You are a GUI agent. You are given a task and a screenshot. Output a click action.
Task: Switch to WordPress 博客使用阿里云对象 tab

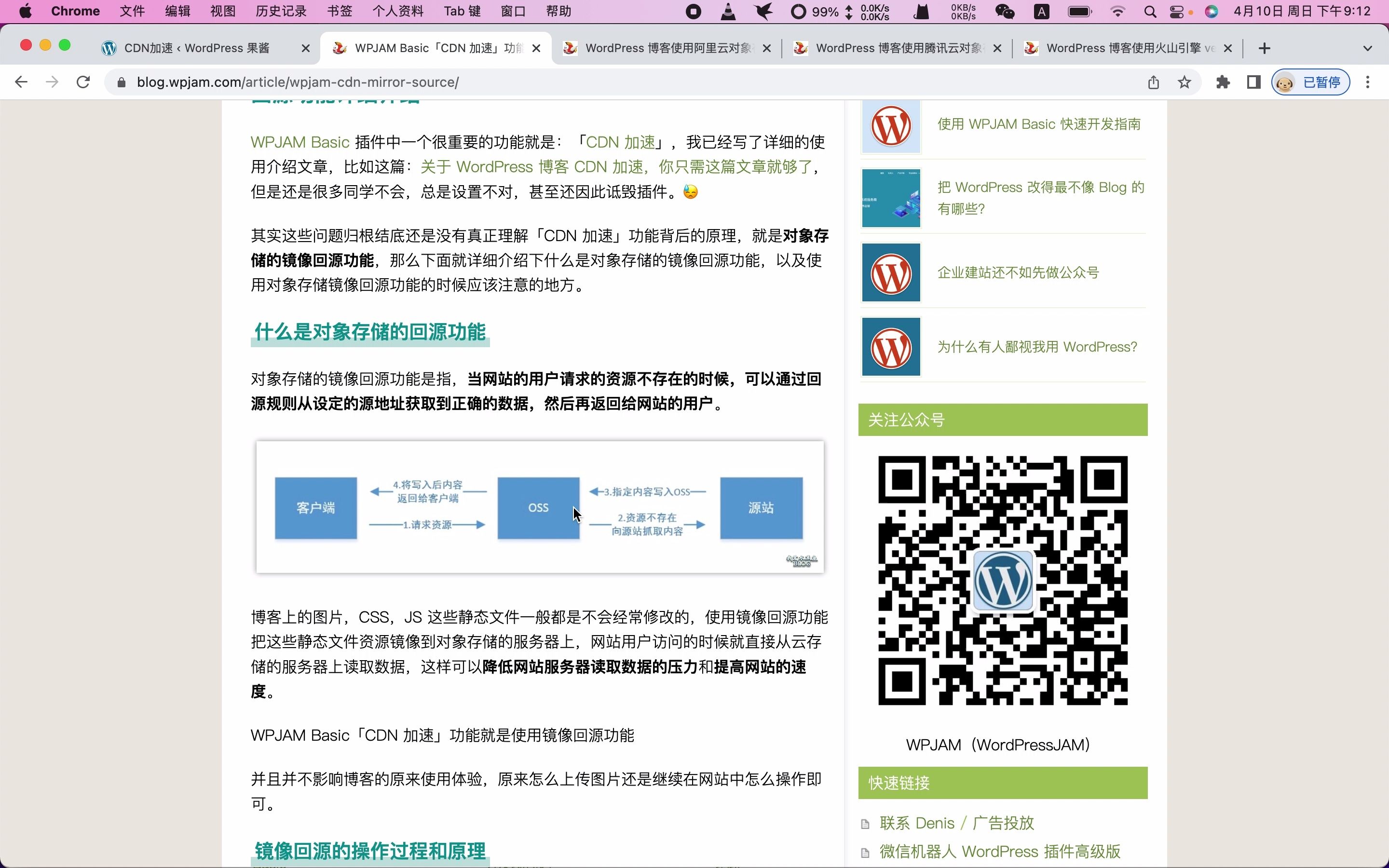pos(667,48)
